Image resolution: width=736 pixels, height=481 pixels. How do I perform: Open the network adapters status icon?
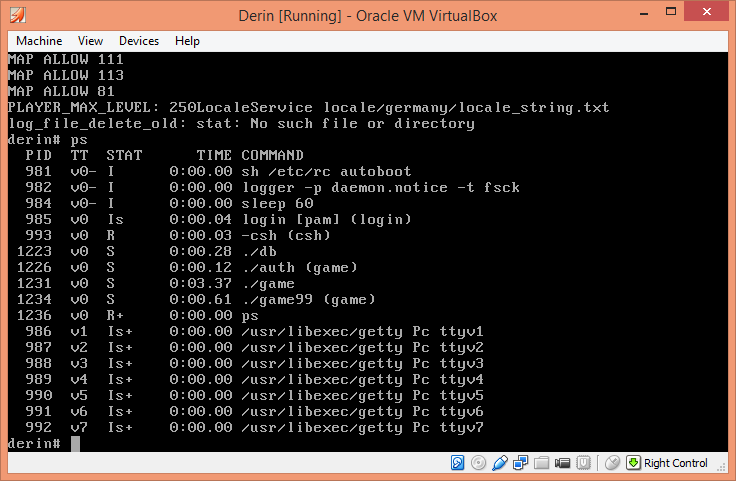[x=520, y=463]
